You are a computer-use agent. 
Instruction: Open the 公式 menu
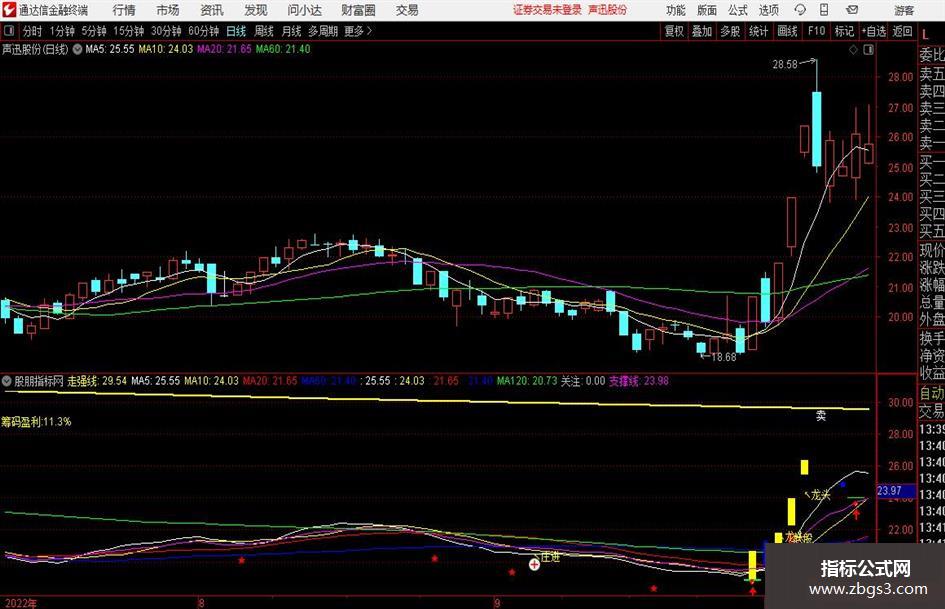pos(738,10)
